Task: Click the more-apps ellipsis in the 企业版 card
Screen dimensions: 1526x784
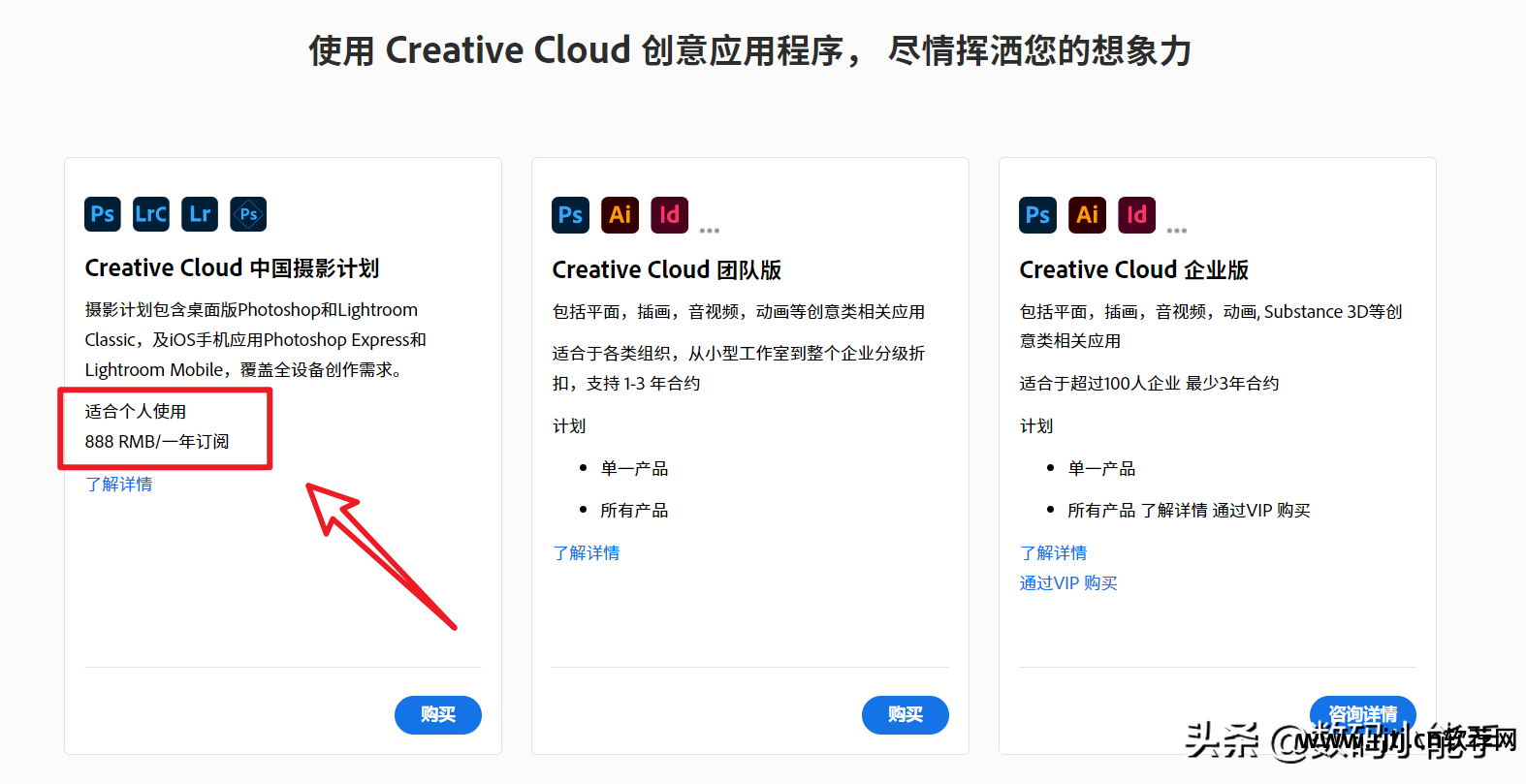Action: click(x=1177, y=231)
